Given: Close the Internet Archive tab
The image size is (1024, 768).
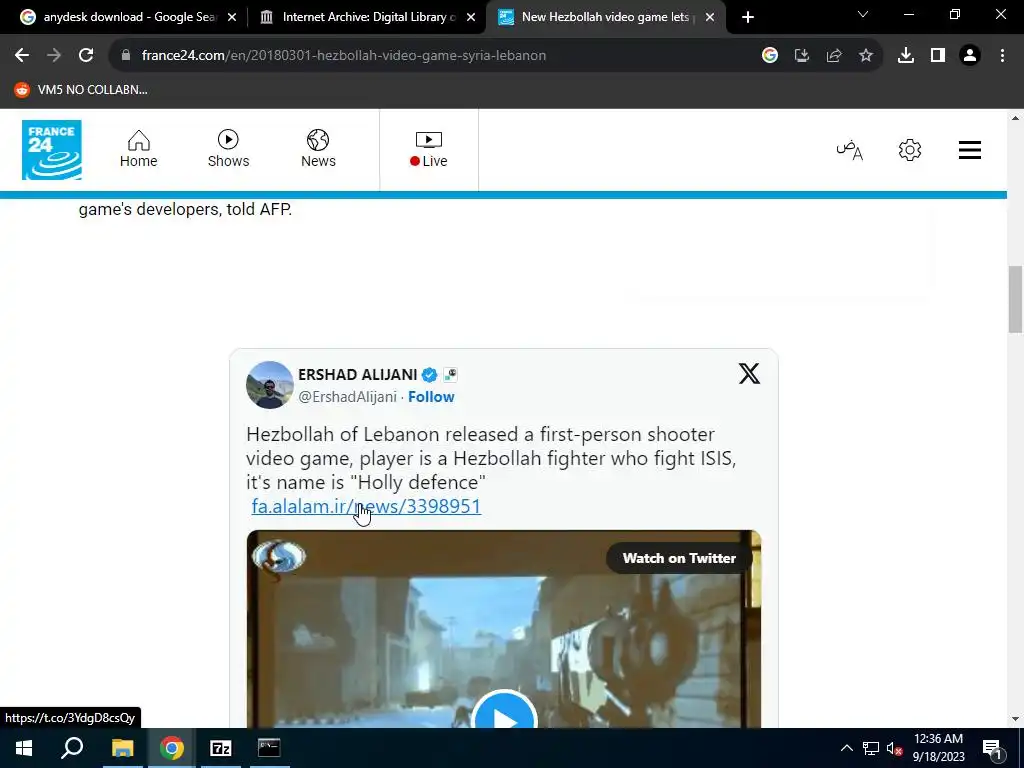Looking at the screenshot, I should [471, 18].
